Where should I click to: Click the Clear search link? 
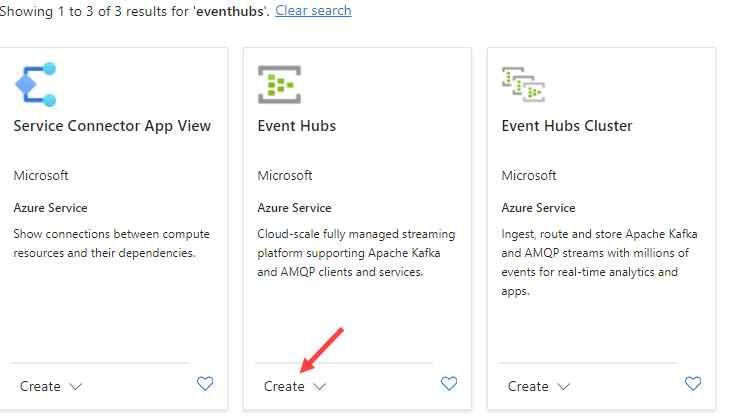point(313,10)
